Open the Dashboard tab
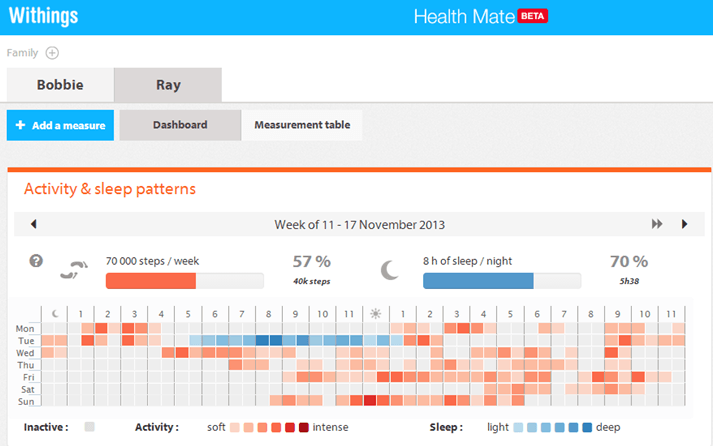The width and height of the screenshot is (713, 446). 180,125
